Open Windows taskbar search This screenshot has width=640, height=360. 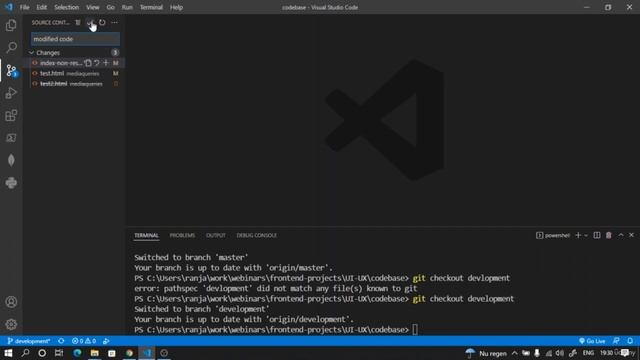(25, 353)
